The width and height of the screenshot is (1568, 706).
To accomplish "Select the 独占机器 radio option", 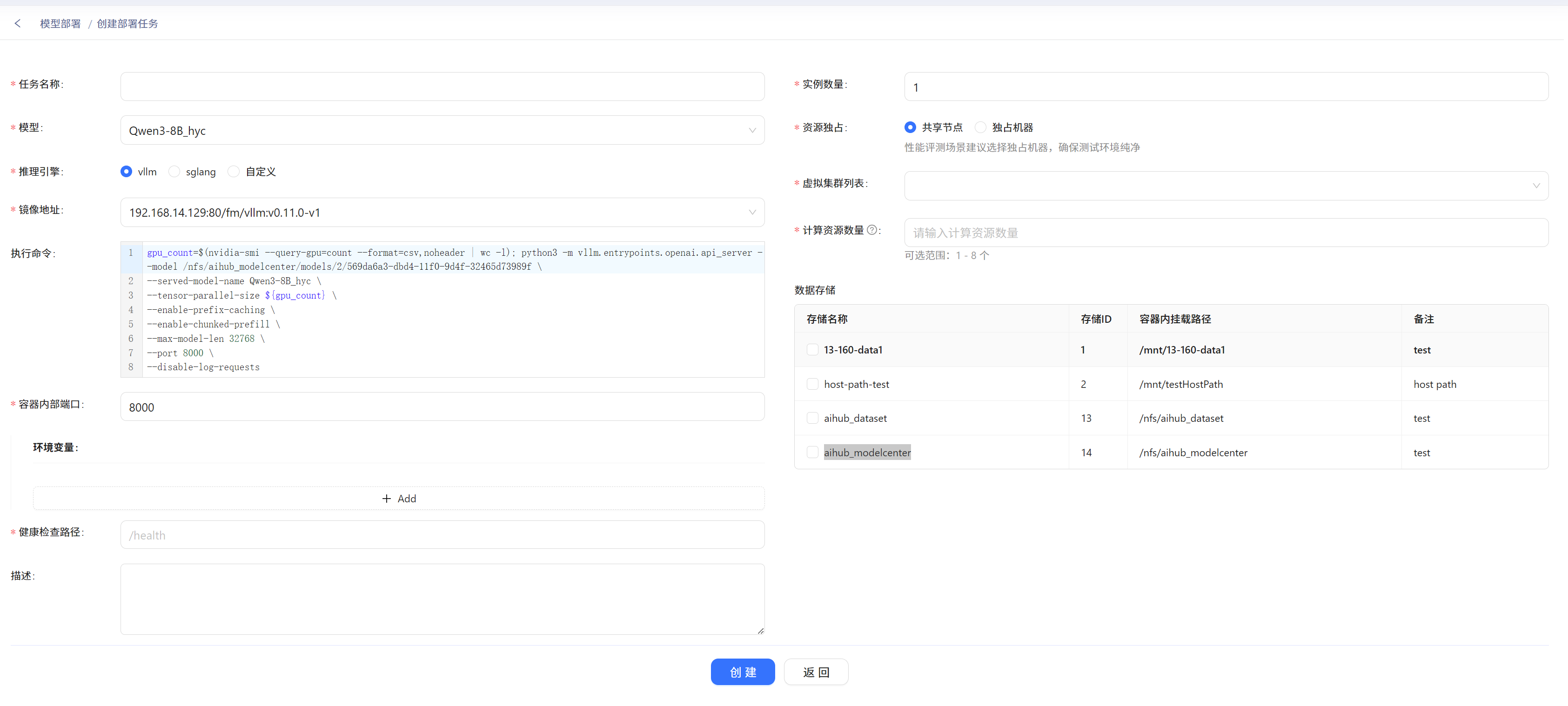I will 980,127.
